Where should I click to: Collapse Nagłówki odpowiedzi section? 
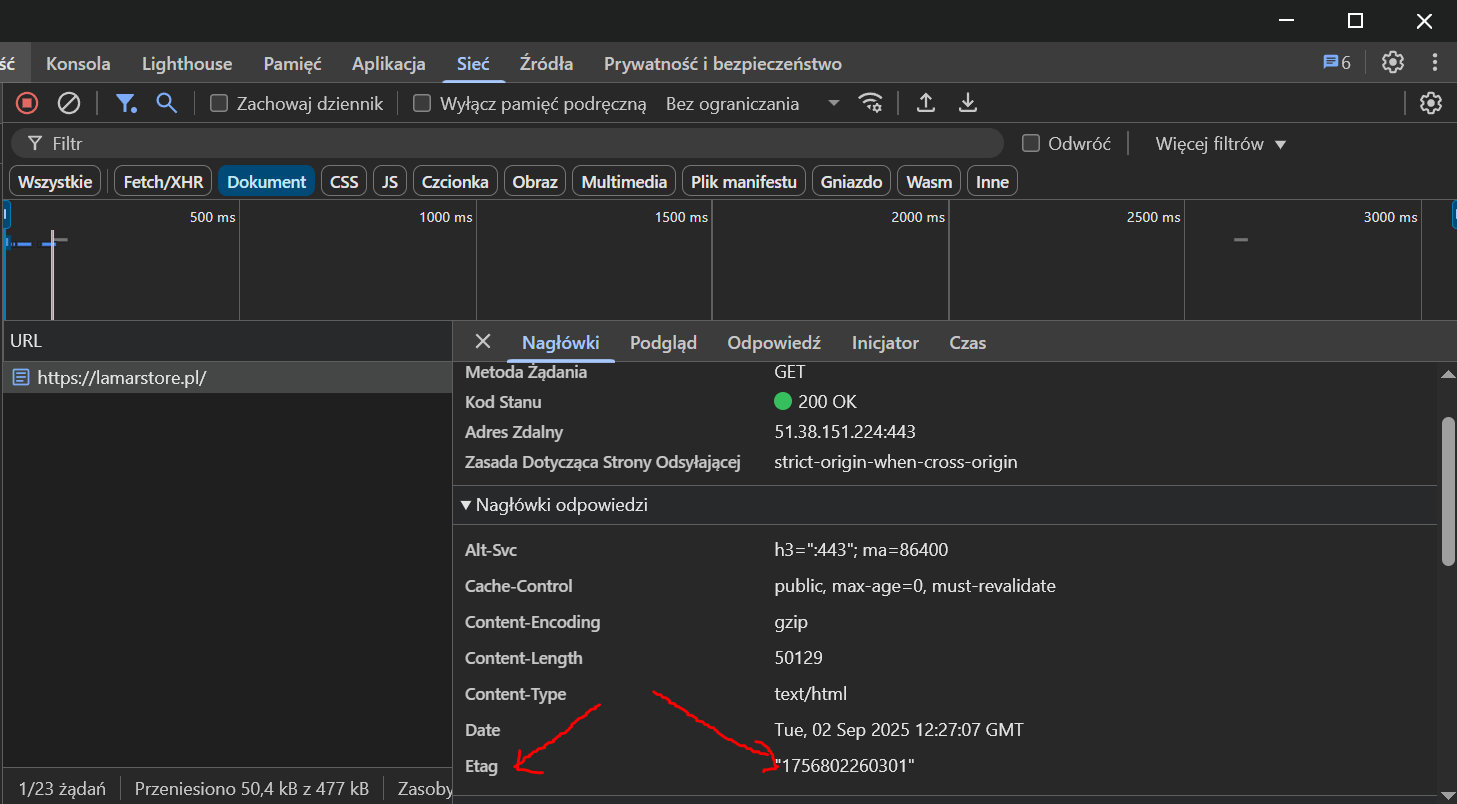tap(466, 505)
